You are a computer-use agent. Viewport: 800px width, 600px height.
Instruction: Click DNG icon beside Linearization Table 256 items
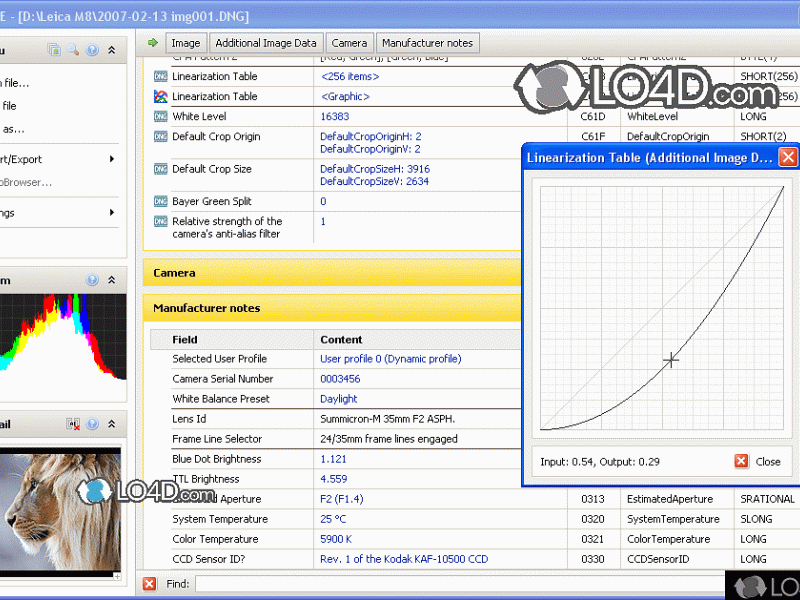point(160,77)
